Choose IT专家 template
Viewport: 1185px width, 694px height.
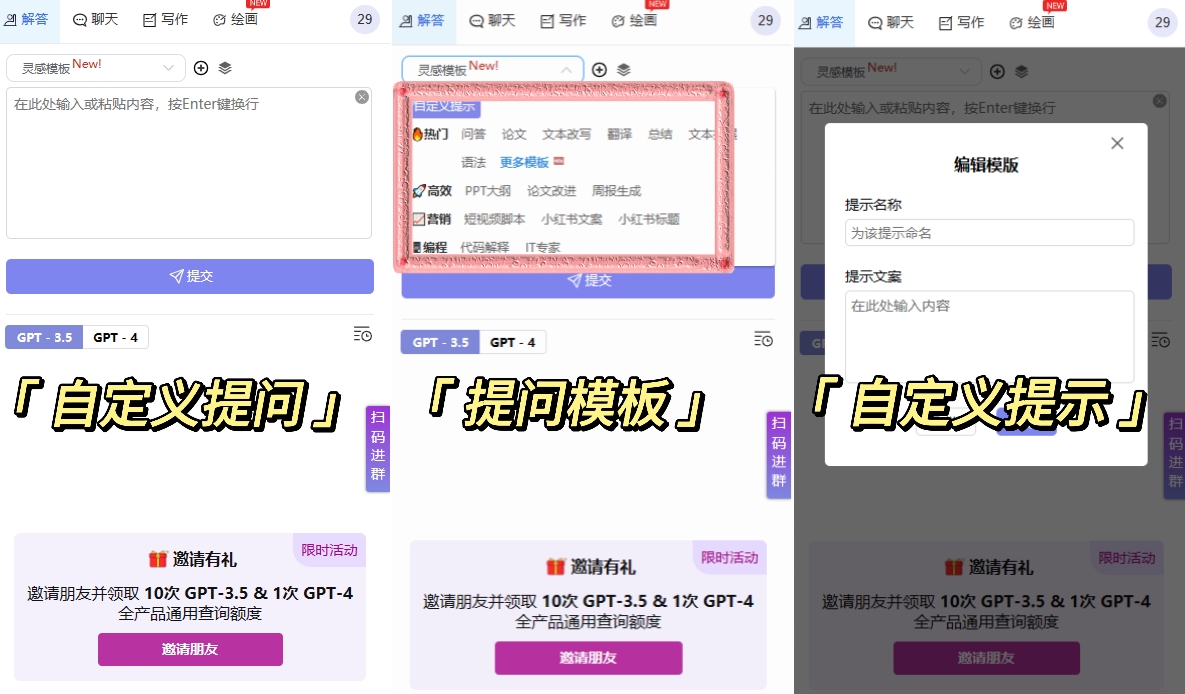pyautogui.click(x=543, y=247)
